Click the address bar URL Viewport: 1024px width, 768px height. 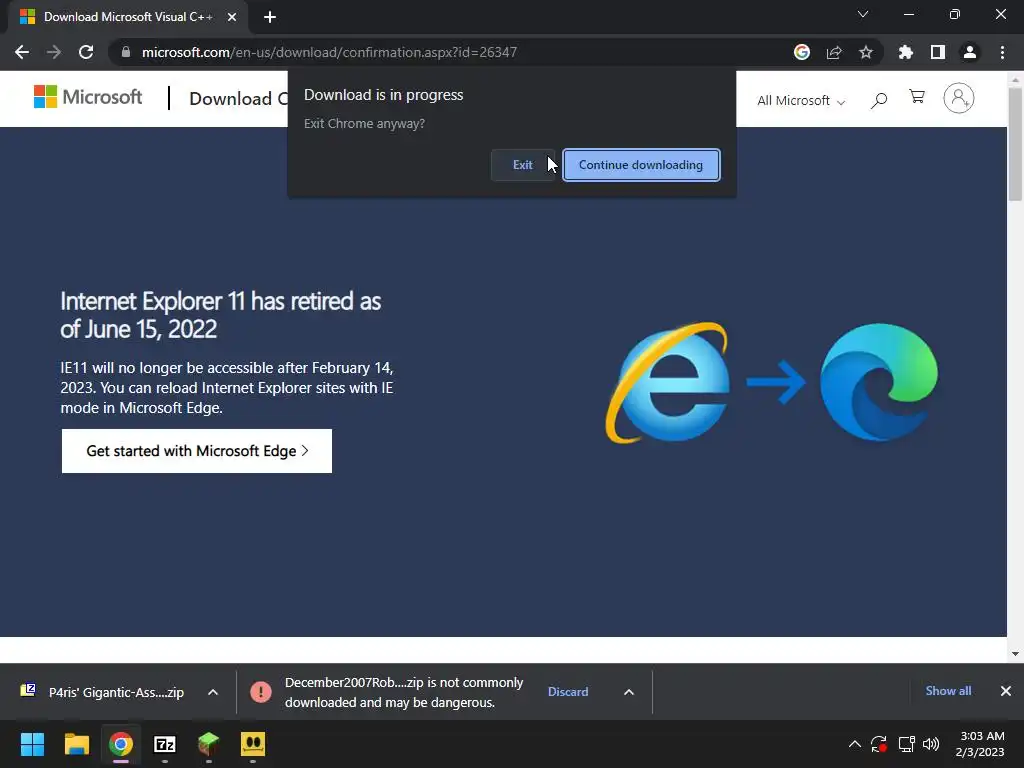click(x=329, y=52)
